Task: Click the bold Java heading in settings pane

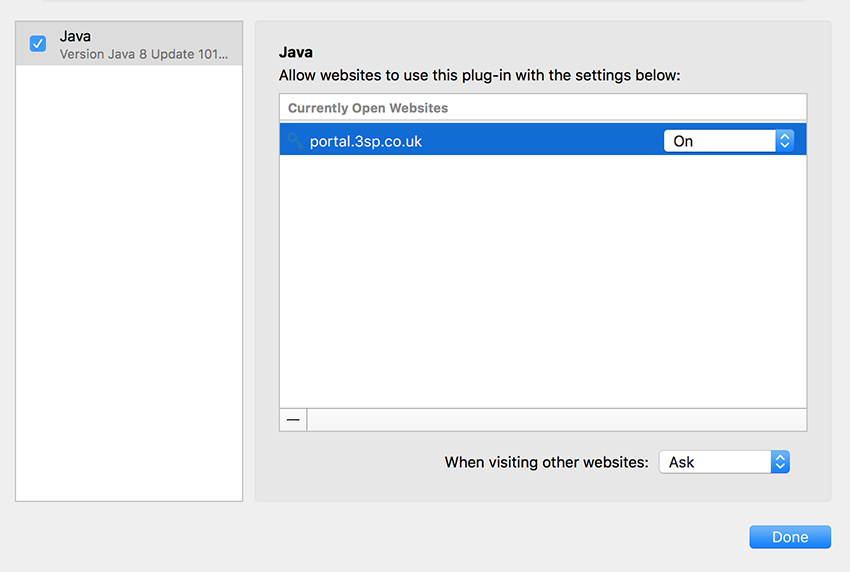Action: pyautogui.click(x=296, y=53)
